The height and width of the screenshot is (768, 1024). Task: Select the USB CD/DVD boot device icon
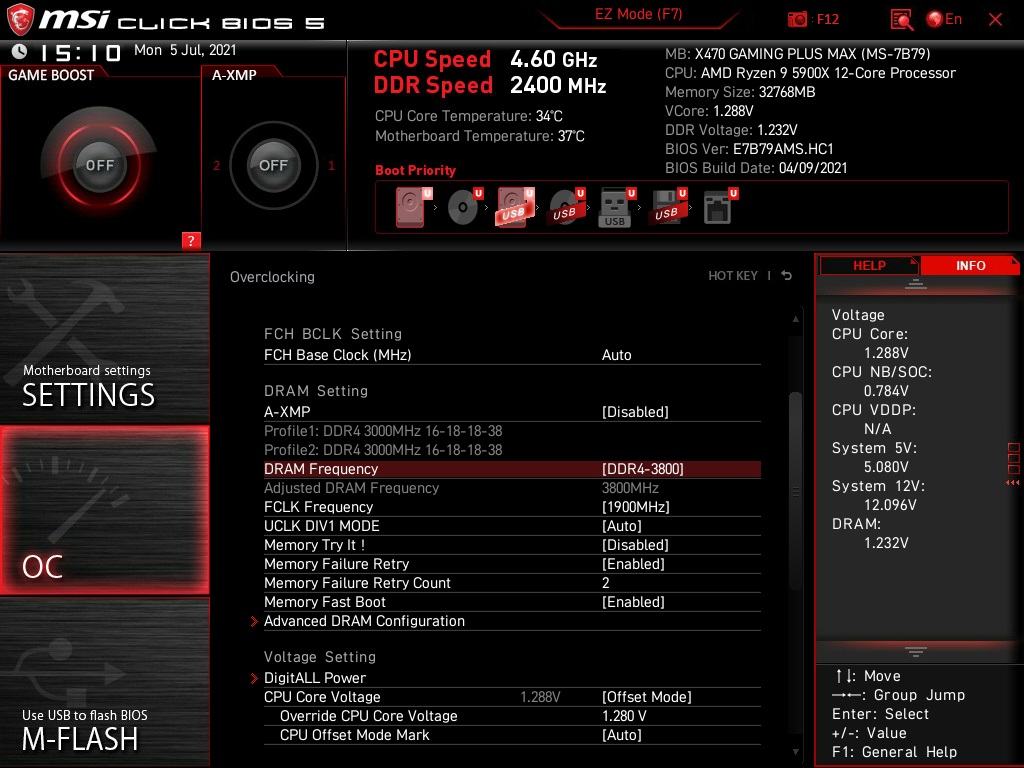(x=566, y=207)
